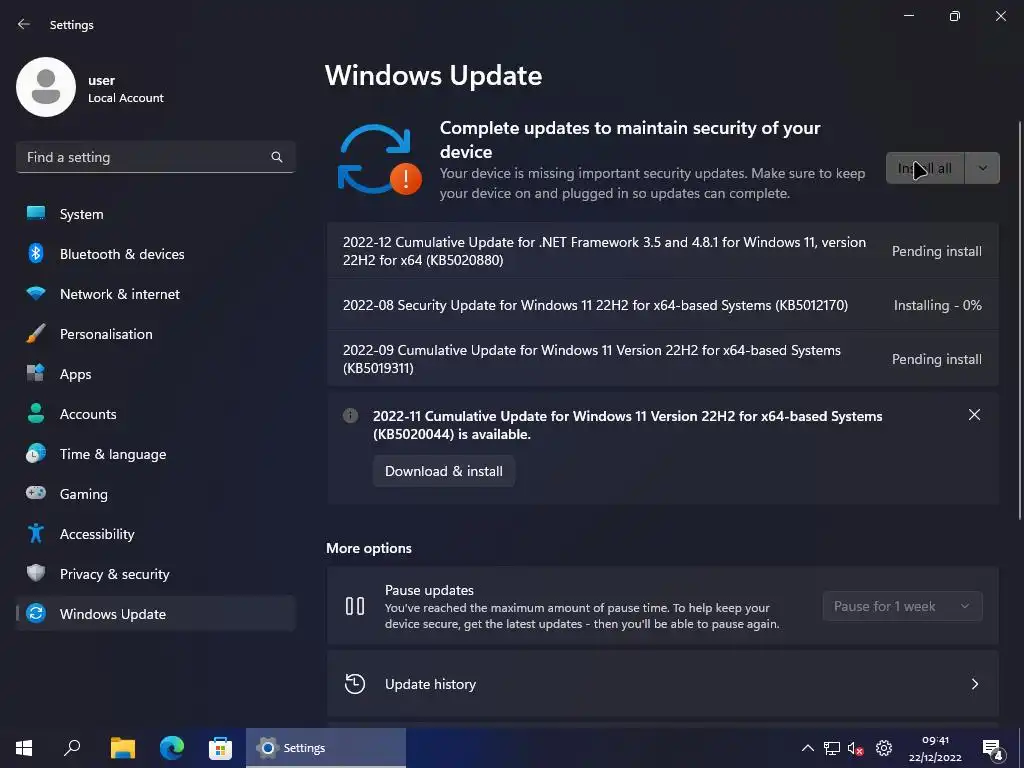The width and height of the screenshot is (1024, 768).
Task: Click the Accounts person icon
Action: coord(36,413)
